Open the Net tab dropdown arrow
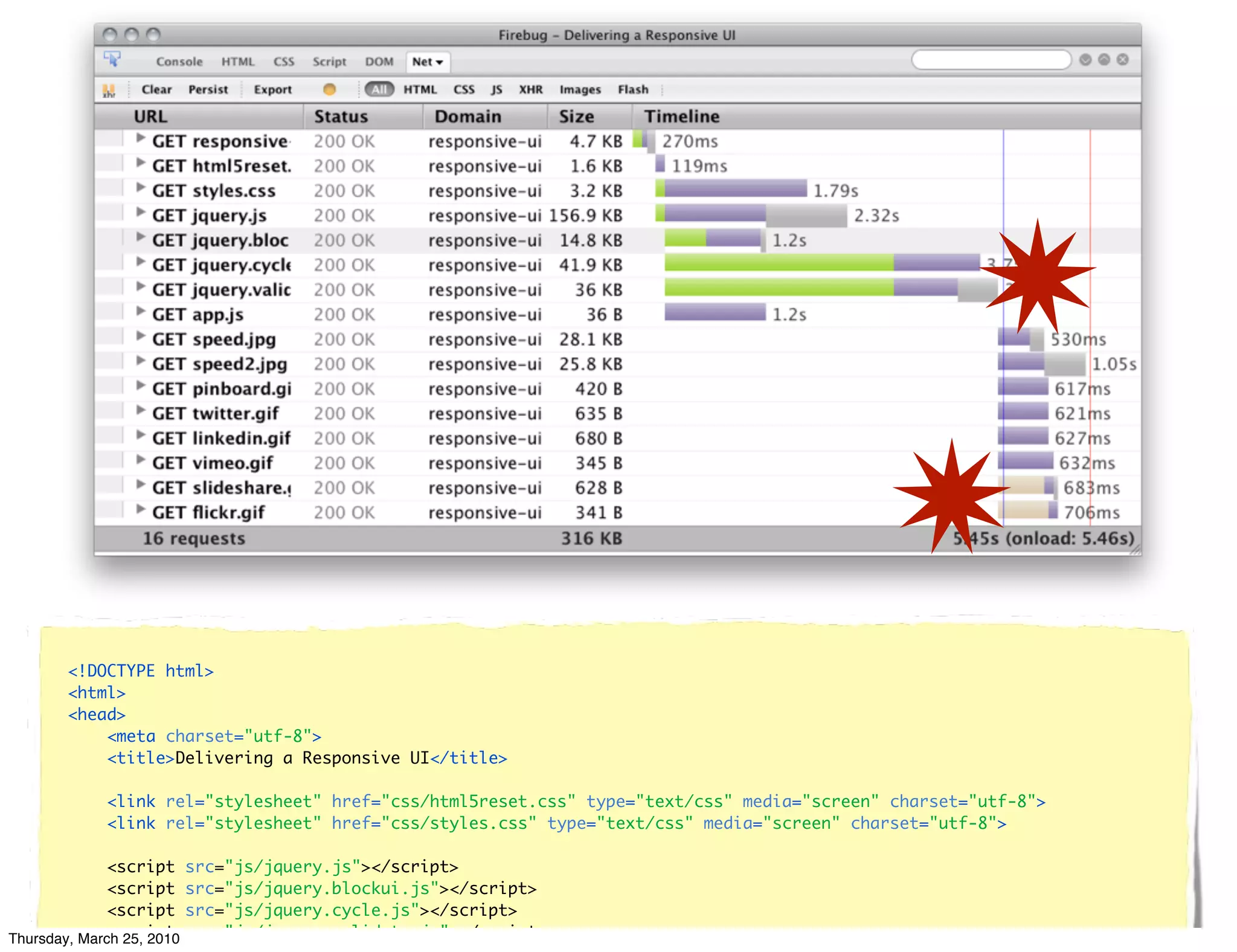 440,62
